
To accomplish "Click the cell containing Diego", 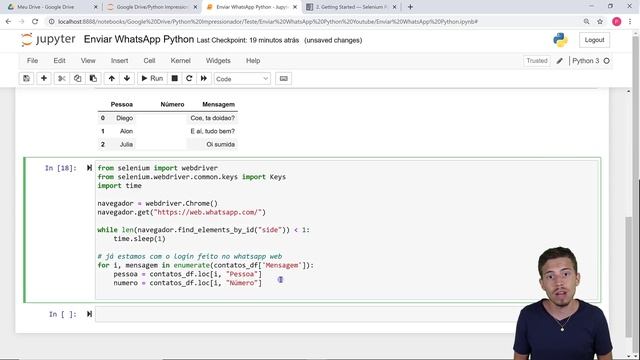I will pos(124,118).
